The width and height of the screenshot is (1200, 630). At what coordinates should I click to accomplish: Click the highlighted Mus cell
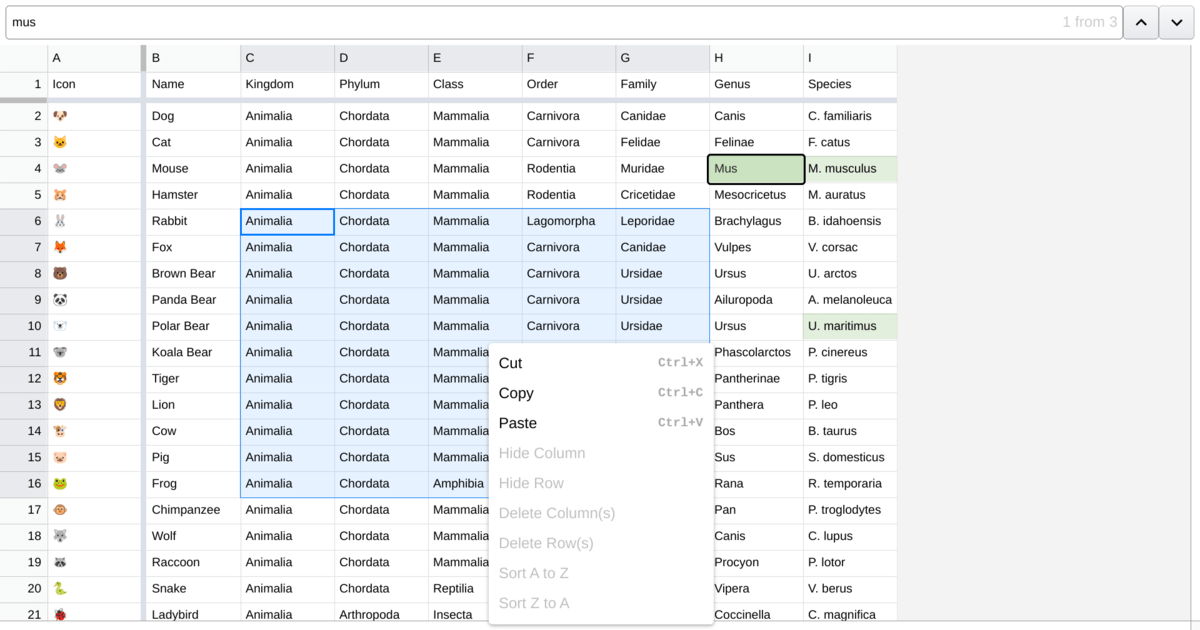(x=755, y=168)
